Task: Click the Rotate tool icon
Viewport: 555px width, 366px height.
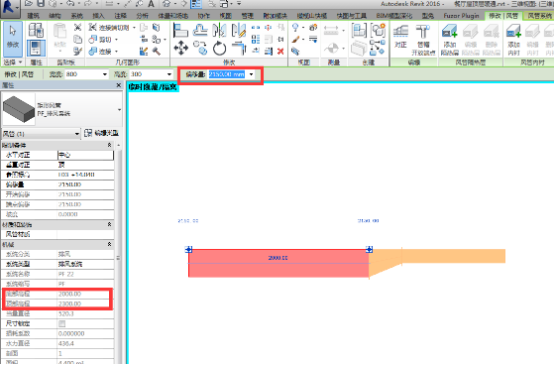Action: (x=219, y=48)
